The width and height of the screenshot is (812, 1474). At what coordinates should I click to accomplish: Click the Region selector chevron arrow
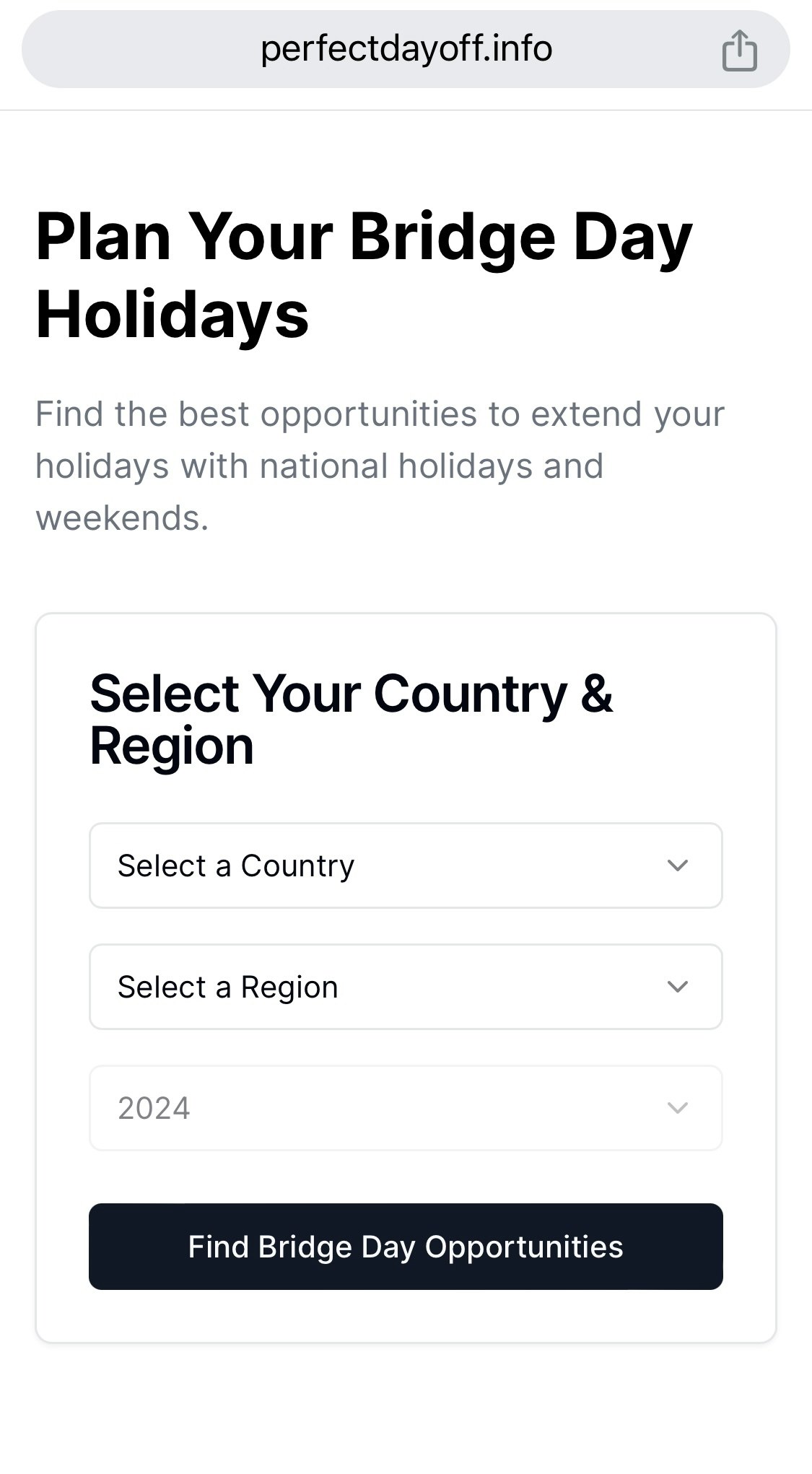click(x=677, y=986)
